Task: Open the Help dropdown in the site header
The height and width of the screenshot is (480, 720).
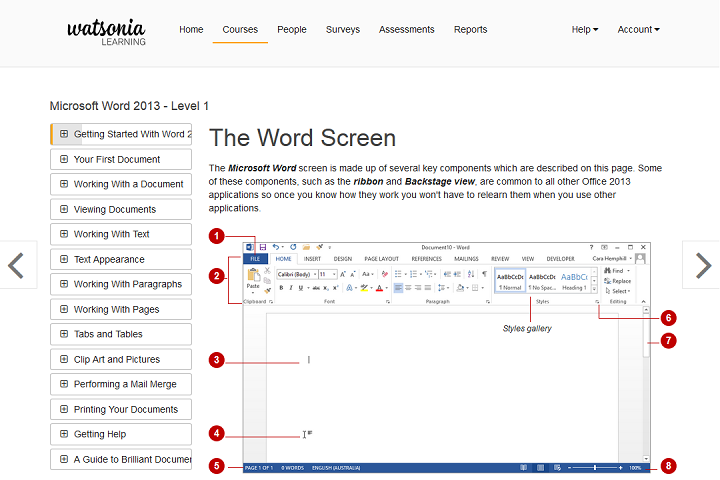Action: tap(585, 29)
